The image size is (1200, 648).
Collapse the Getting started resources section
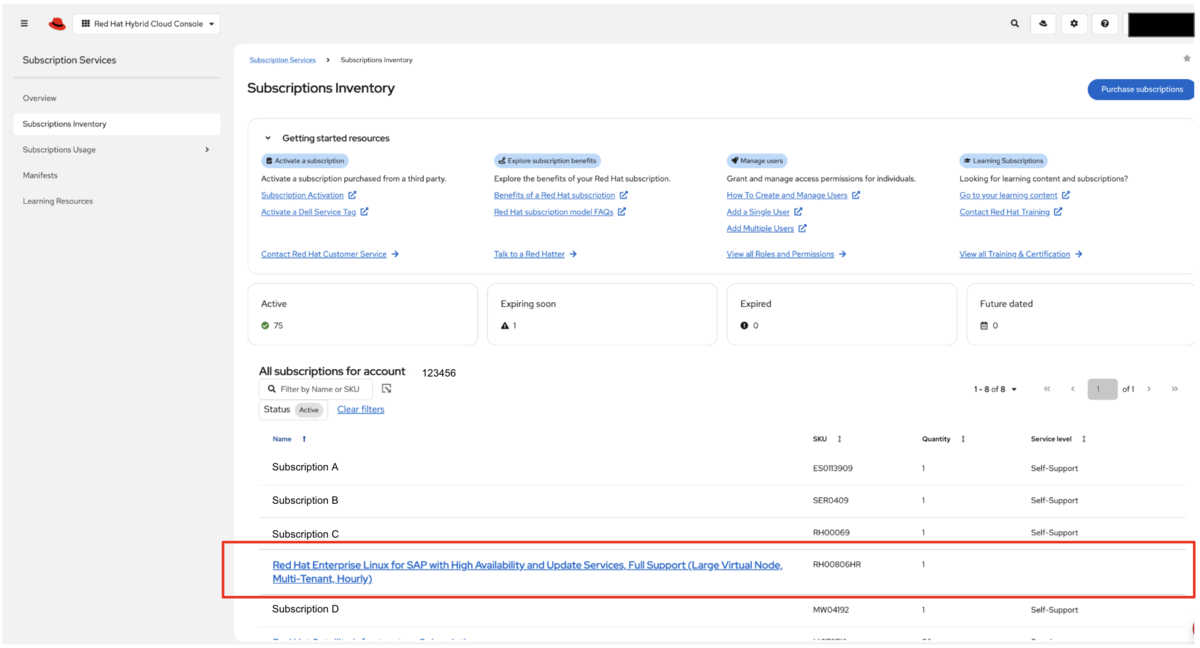pyautogui.click(x=268, y=138)
